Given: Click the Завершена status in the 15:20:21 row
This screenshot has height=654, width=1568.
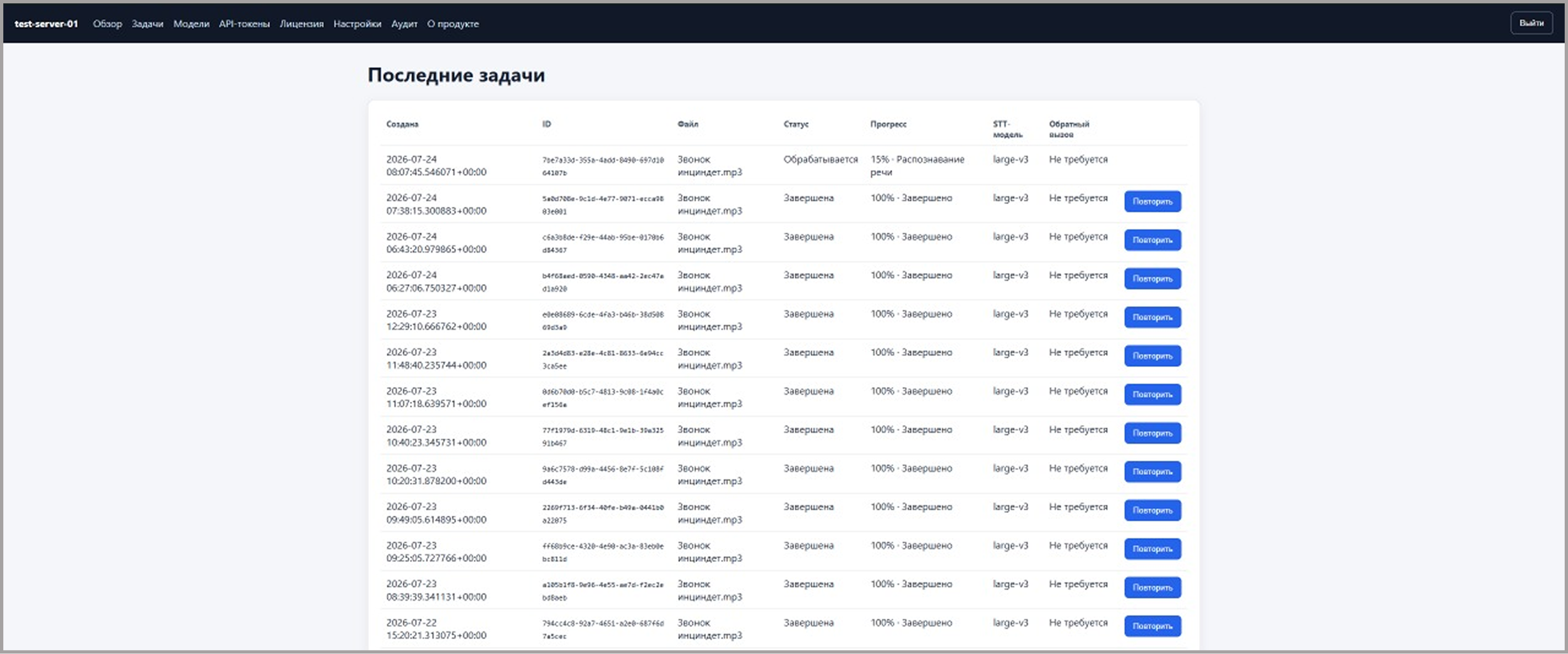Looking at the screenshot, I should pos(808,623).
